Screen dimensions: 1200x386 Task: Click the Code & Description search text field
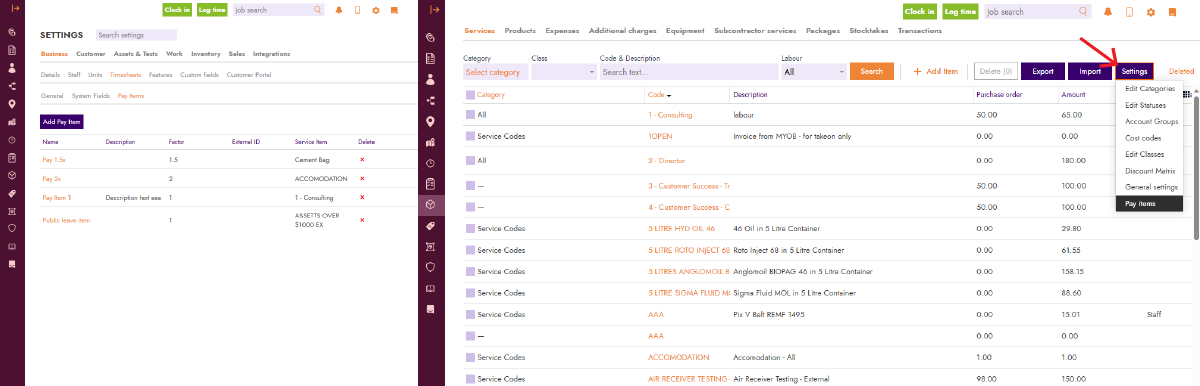point(688,72)
